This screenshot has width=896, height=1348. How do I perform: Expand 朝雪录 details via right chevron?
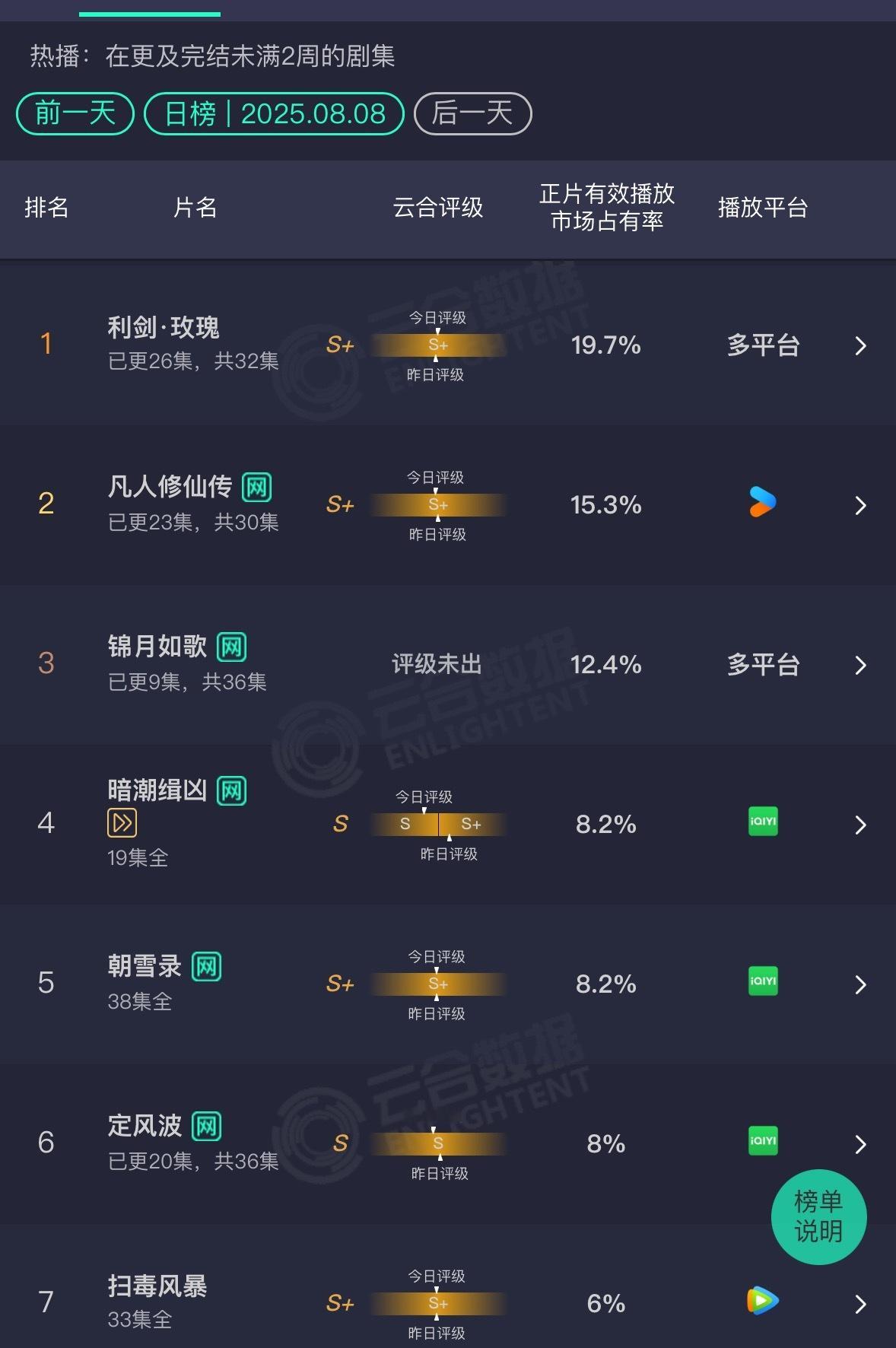pyautogui.click(x=860, y=984)
